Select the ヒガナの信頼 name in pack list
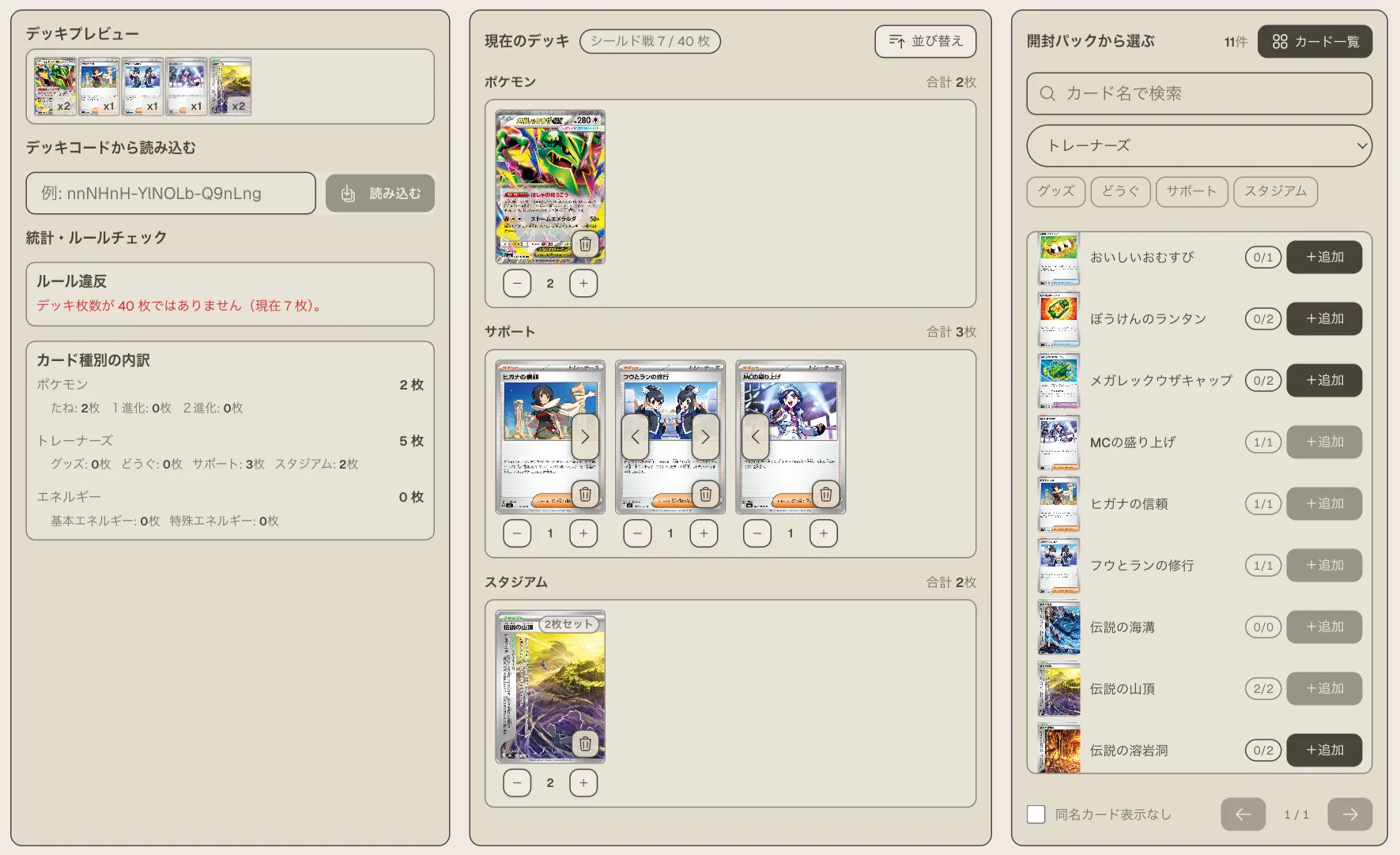1400x855 pixels. click(x=1129, y=503)
